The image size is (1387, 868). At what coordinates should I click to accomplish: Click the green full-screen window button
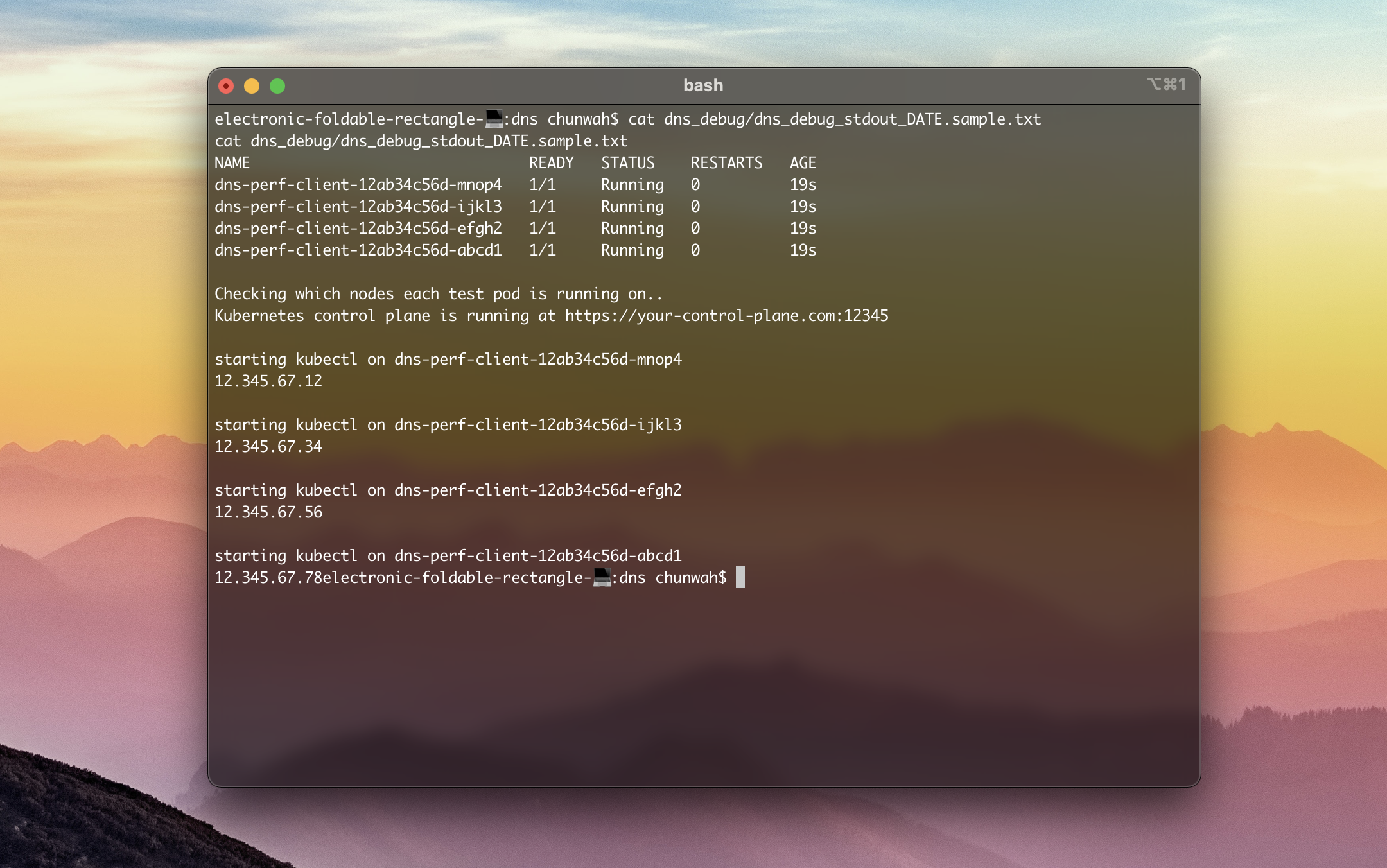[277, 86]
